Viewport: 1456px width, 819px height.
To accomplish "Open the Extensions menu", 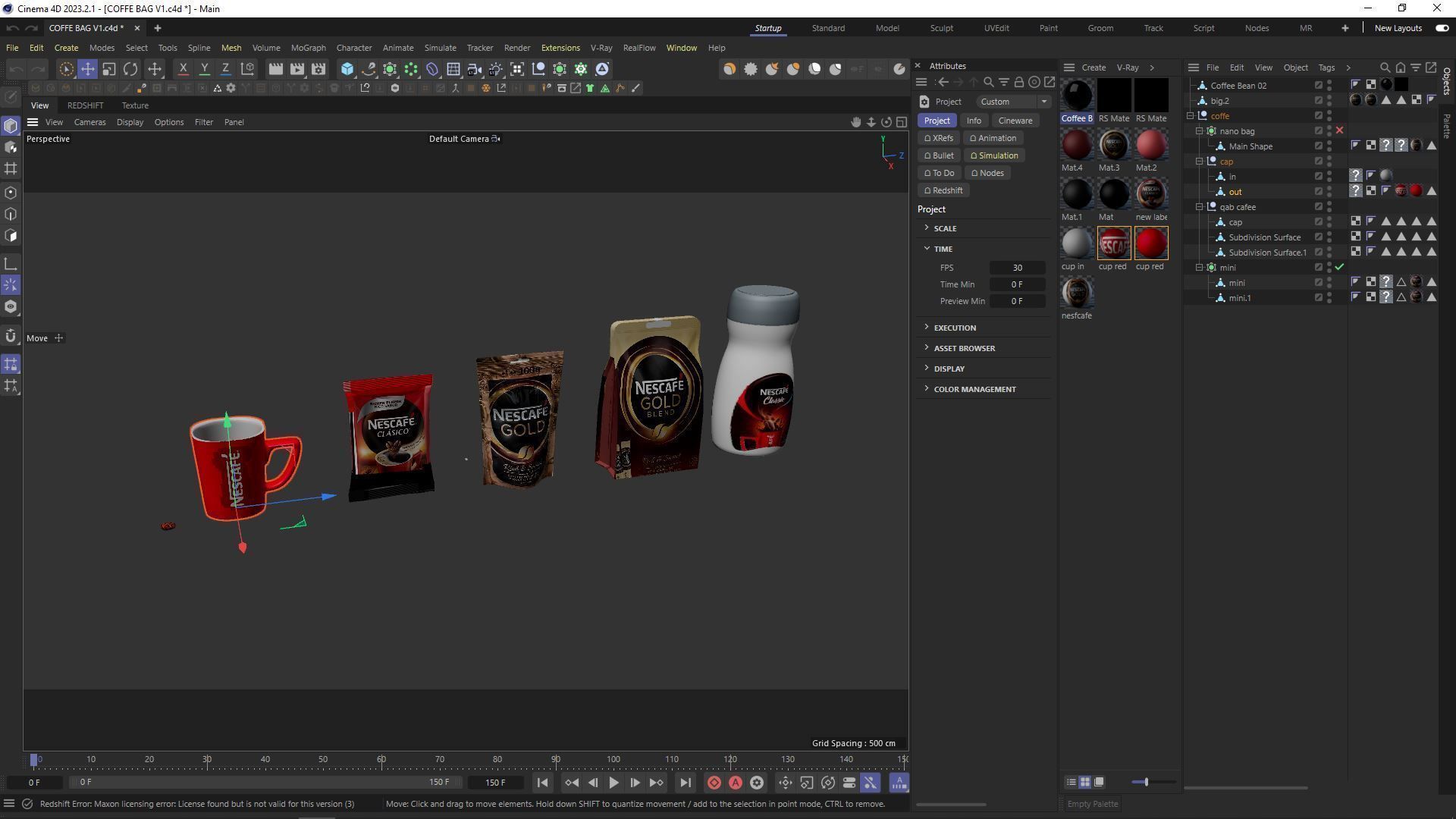I will [x=560, y=48].
